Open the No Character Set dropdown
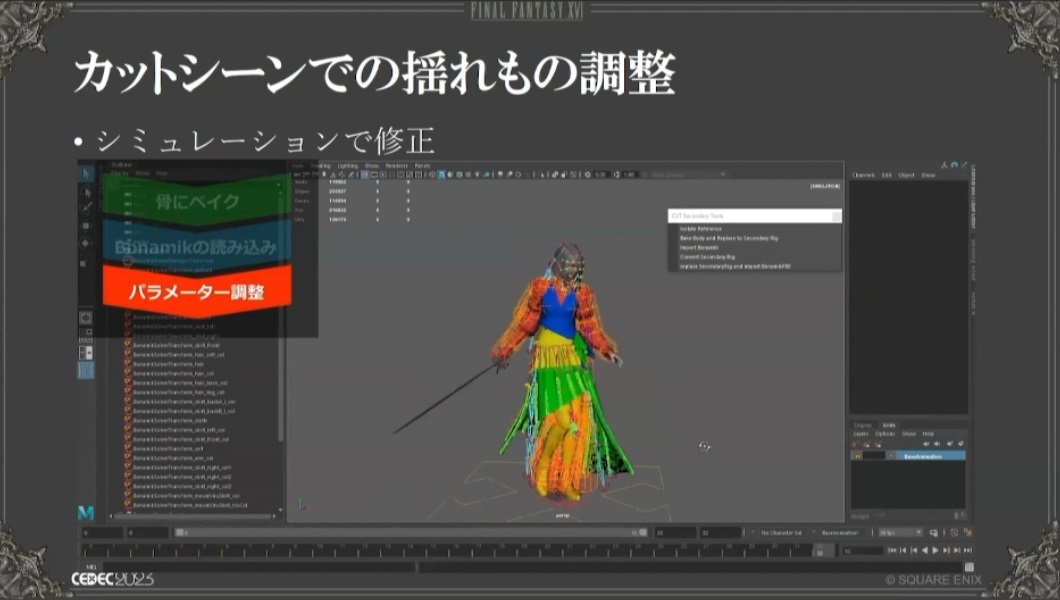The width and height of the screenshot is (1060, 600). [x=781, y=533]
